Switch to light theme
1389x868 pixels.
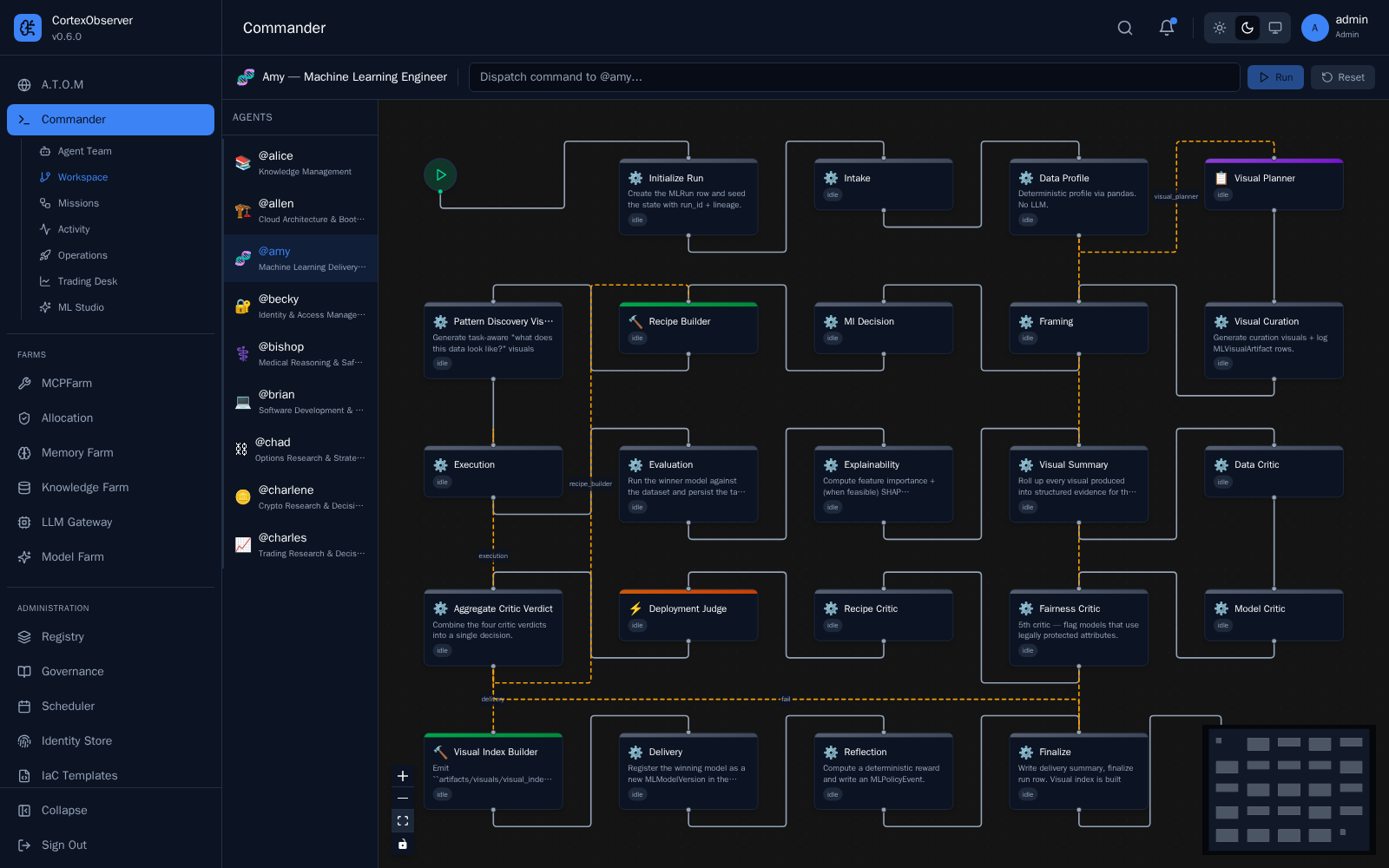coord(1220,28)
